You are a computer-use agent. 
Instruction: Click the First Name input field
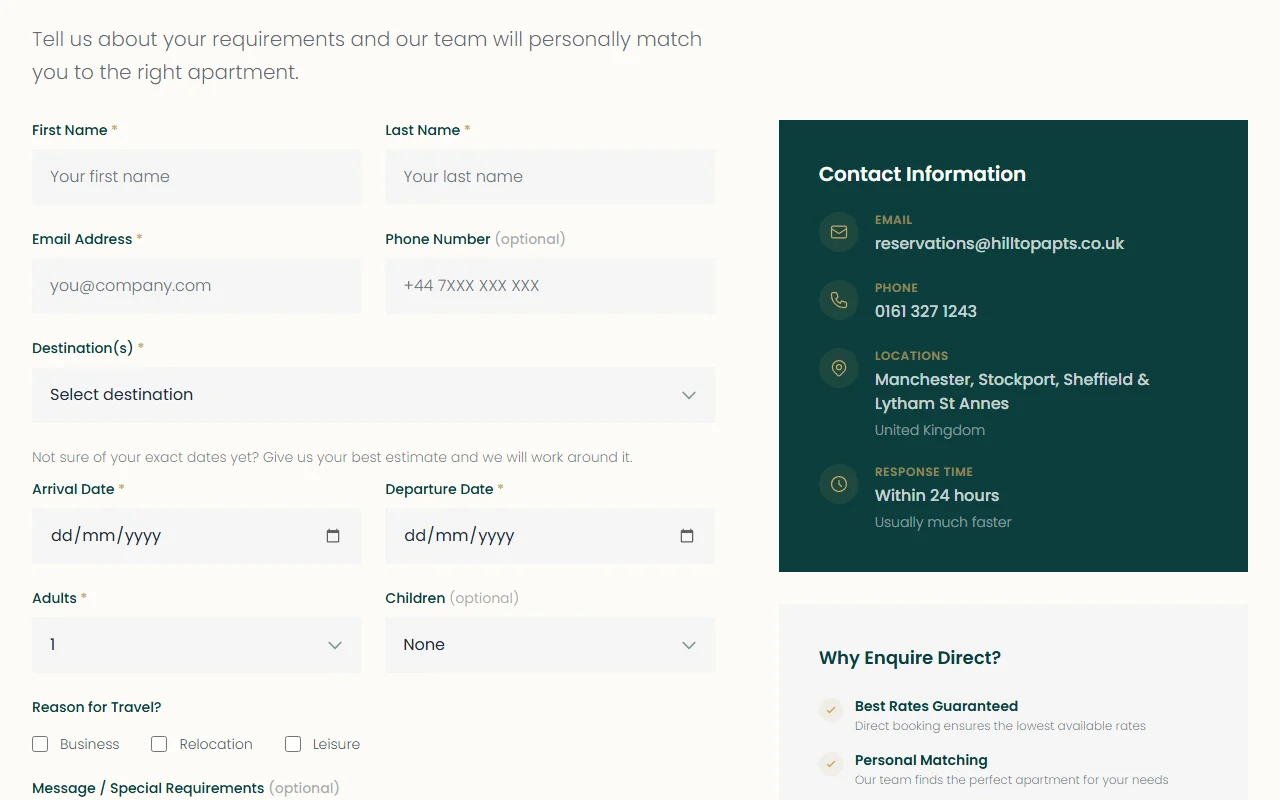(x=196, y=177)
